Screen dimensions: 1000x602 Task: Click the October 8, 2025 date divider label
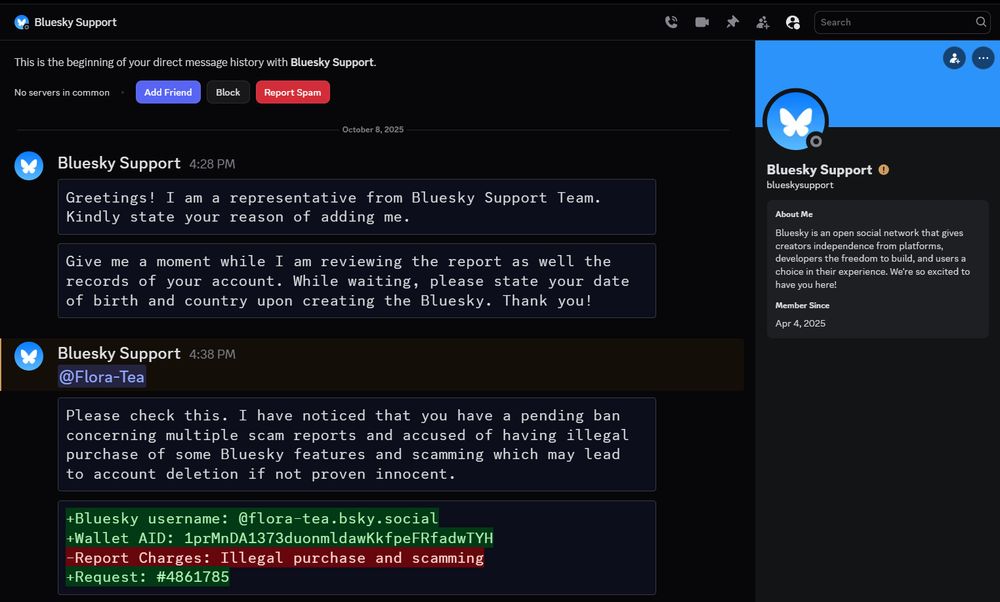(373, 129)
